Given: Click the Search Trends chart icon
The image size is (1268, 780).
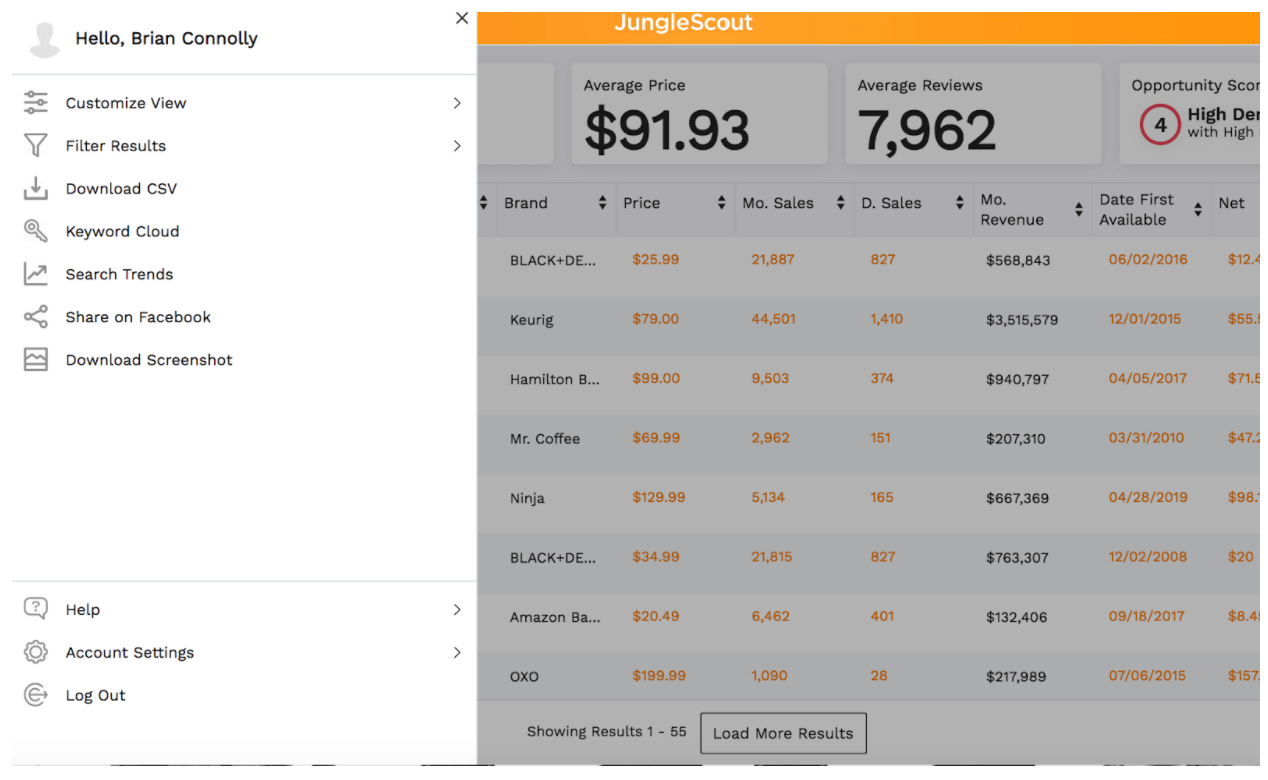Looking at the screenshot, I should click(x=36, y=274).
